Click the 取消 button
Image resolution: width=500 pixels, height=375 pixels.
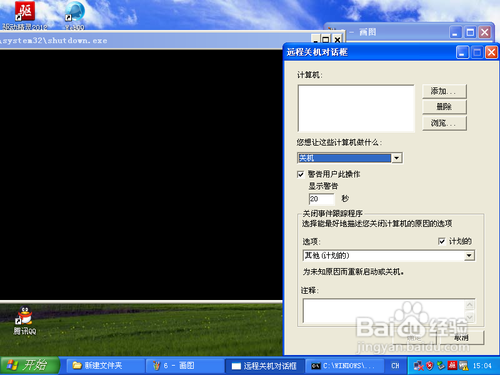click(461, 338)
